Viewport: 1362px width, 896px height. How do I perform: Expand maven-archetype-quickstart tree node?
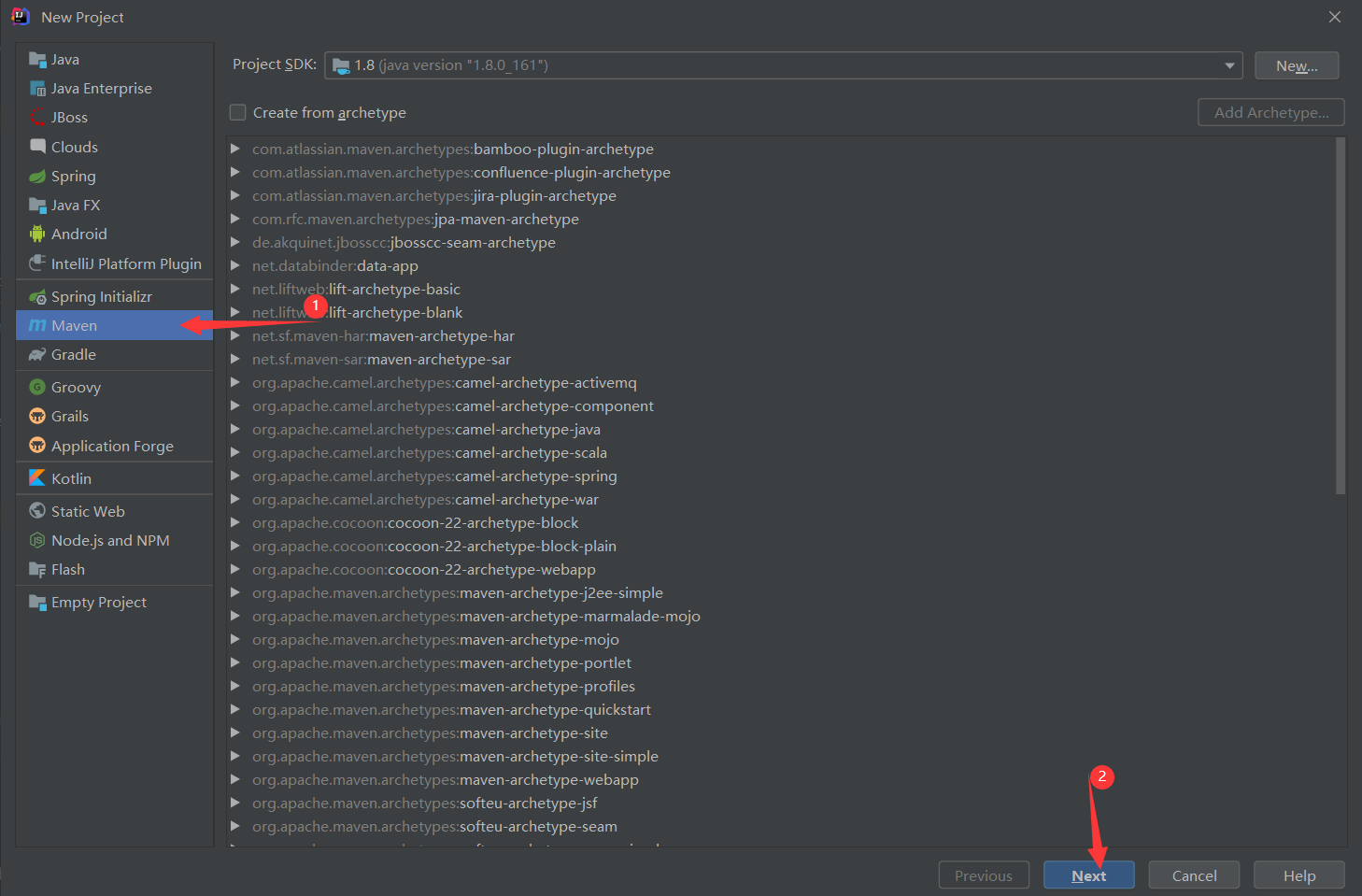(235, 709)
